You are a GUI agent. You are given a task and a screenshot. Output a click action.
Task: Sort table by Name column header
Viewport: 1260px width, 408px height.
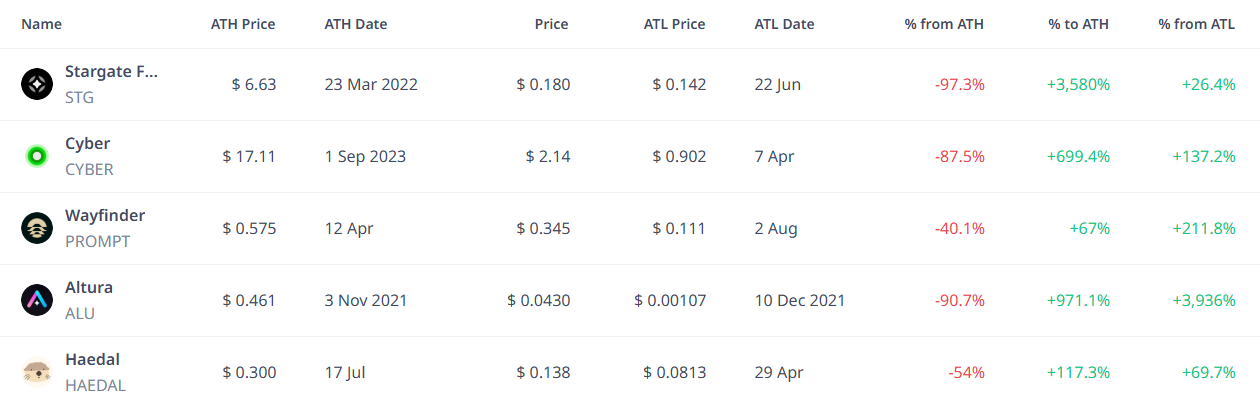(x=41, y=24)
